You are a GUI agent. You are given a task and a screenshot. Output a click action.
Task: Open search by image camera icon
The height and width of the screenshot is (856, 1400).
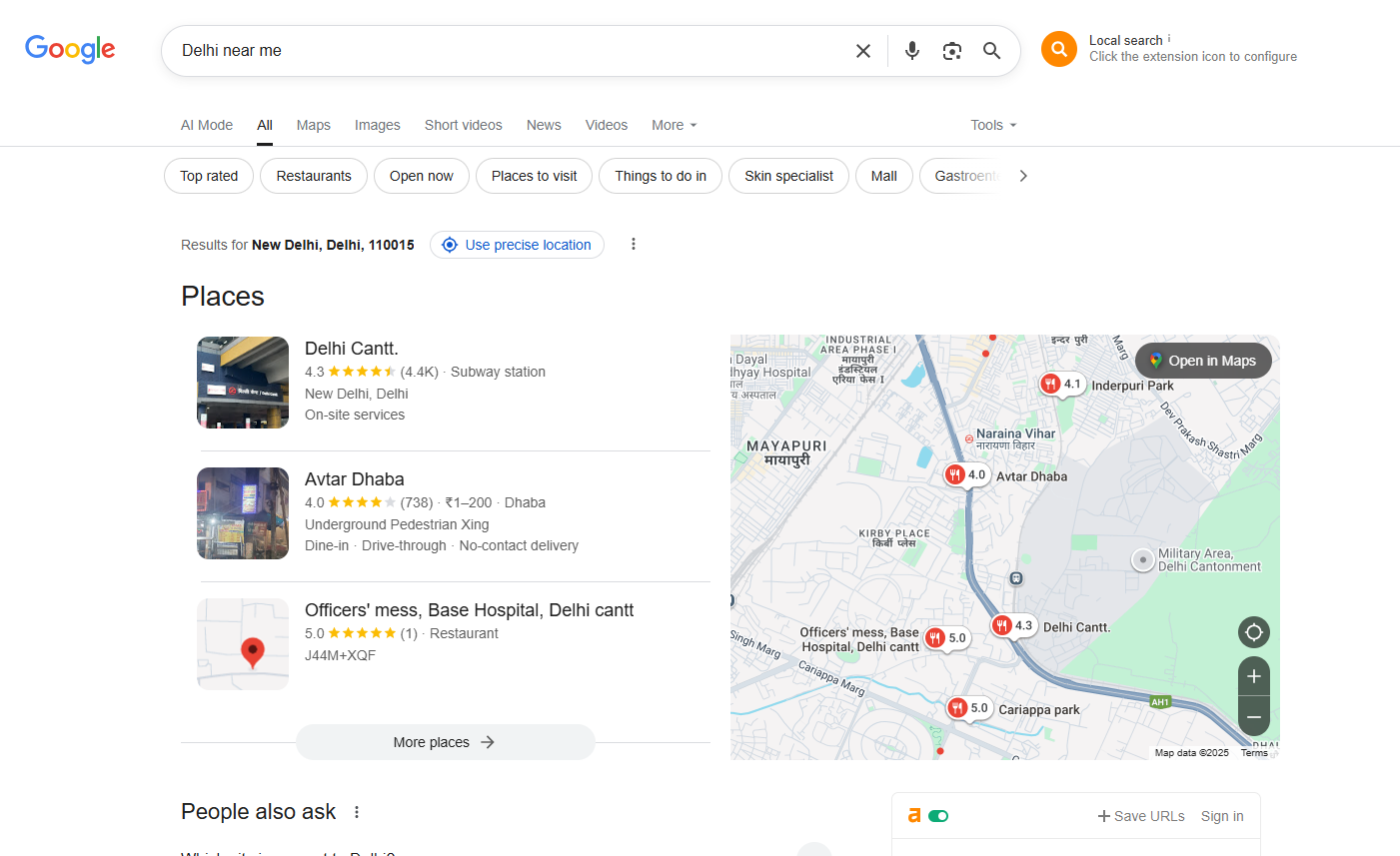click(952, 51)
